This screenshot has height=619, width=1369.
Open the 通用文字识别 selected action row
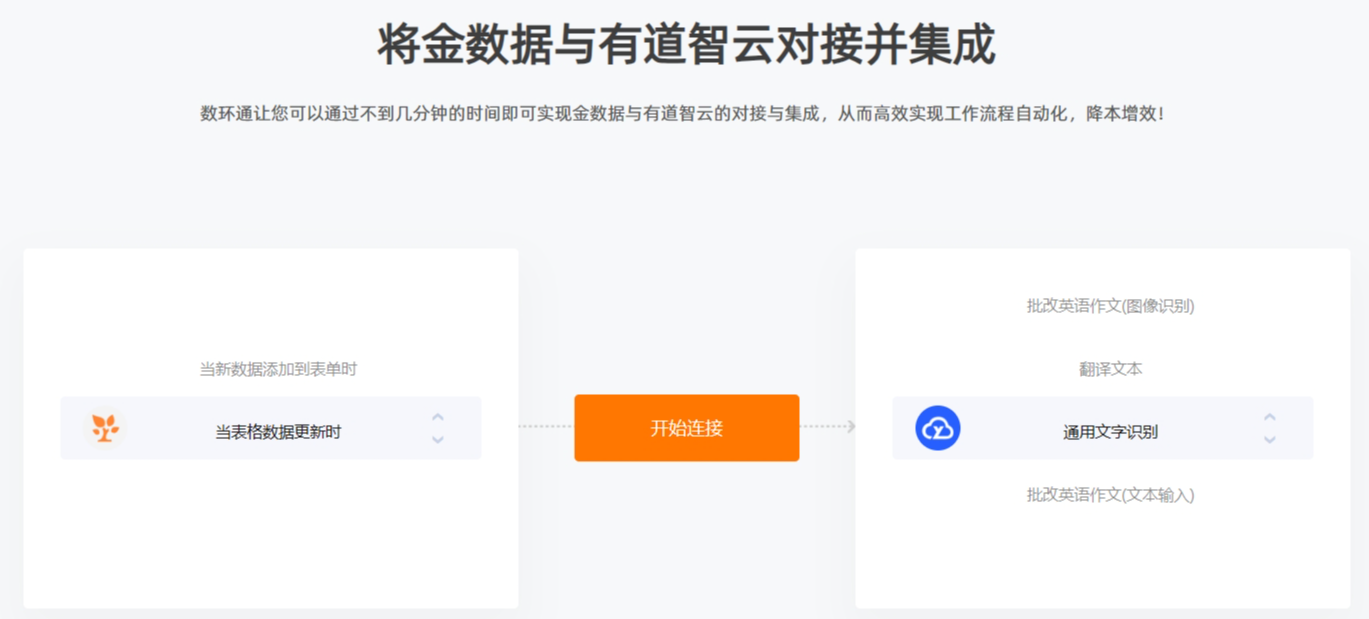click(1103, 428)
